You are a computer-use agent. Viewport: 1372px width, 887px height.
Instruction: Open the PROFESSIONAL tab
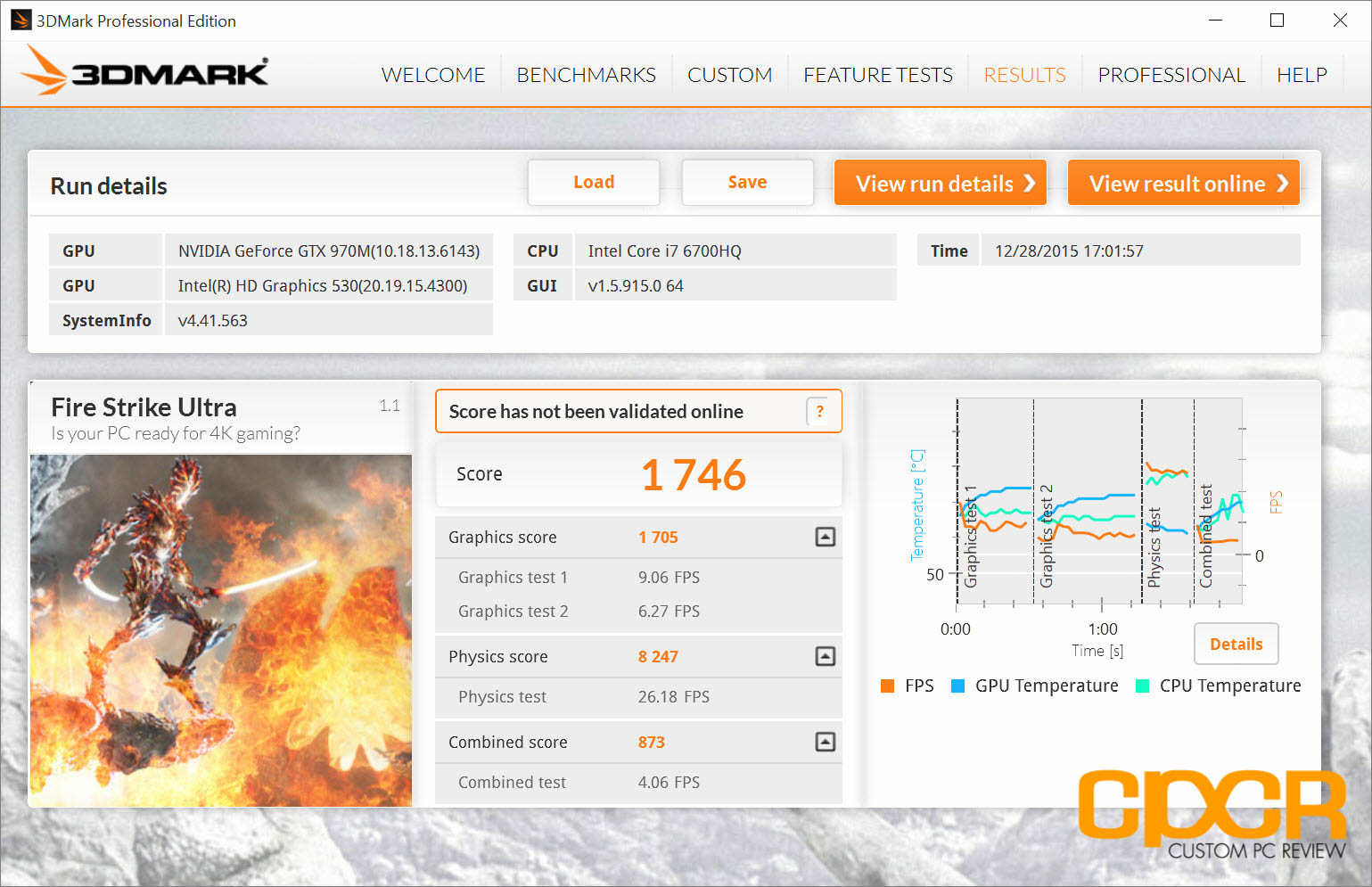(1171, 75)
